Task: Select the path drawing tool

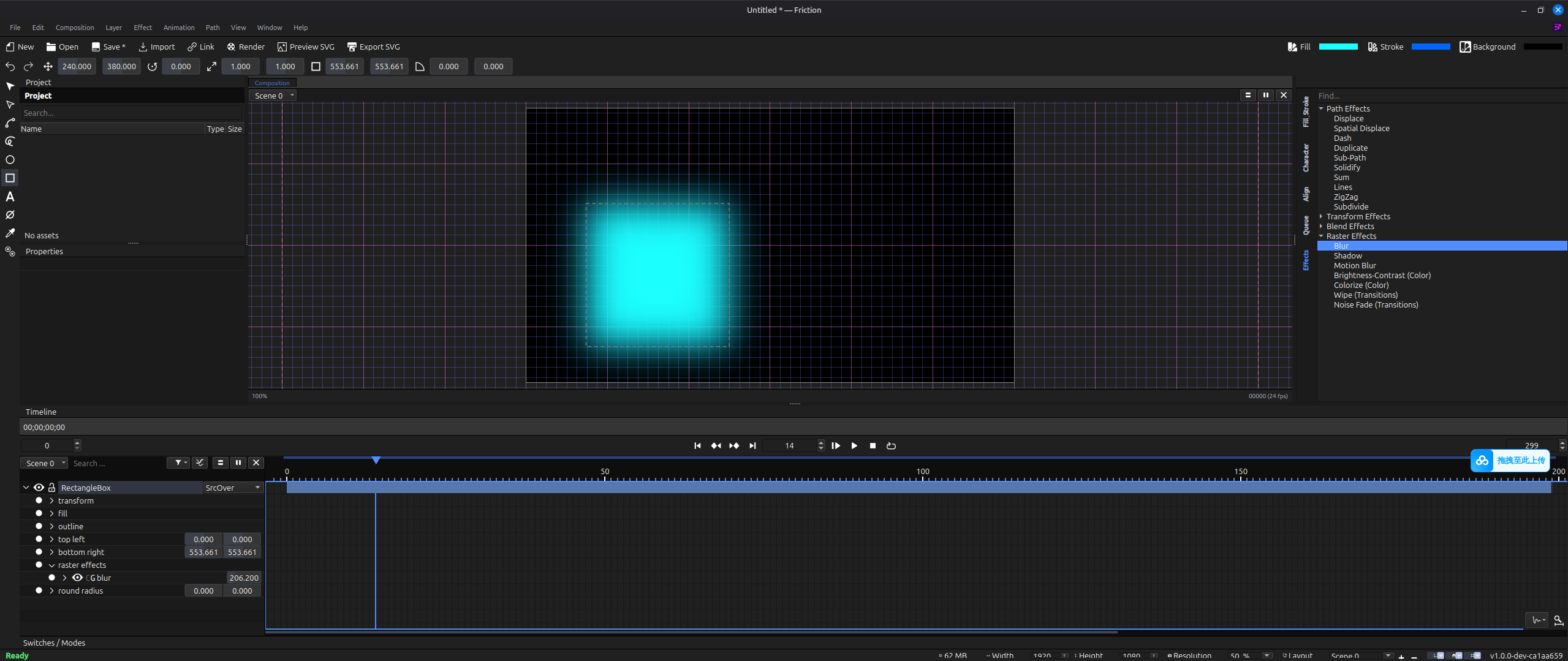Action: click(10, 123)
